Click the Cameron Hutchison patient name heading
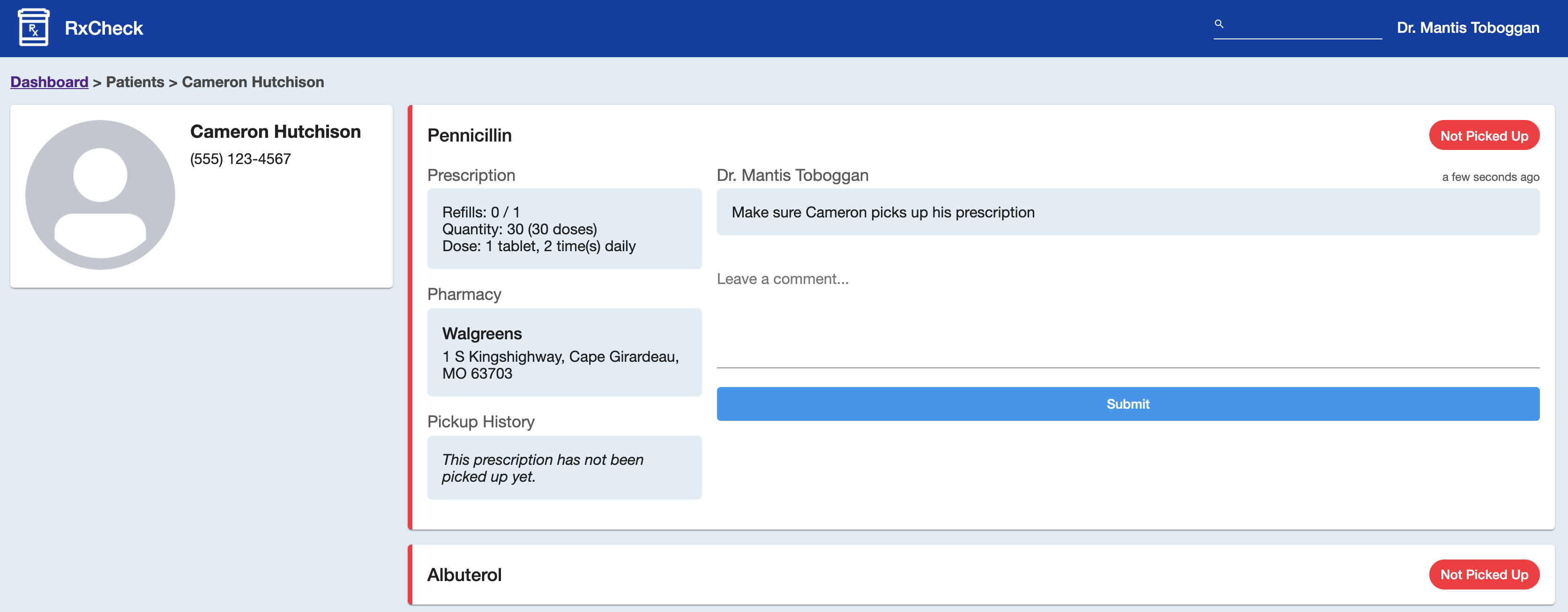1568x612 pixels. (275, 132)
